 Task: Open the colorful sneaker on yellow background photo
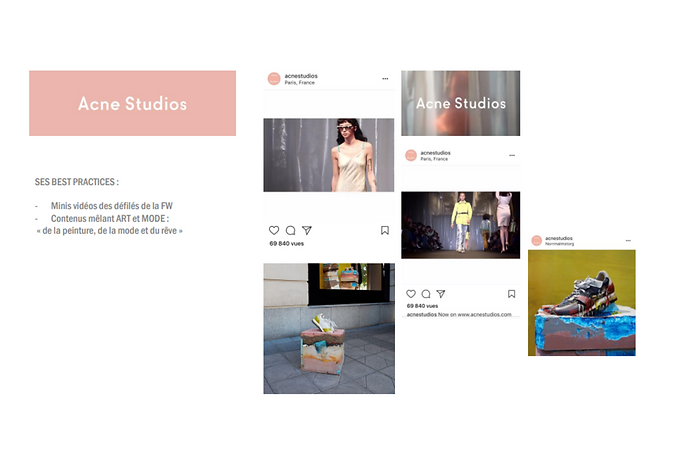(582, 302)
